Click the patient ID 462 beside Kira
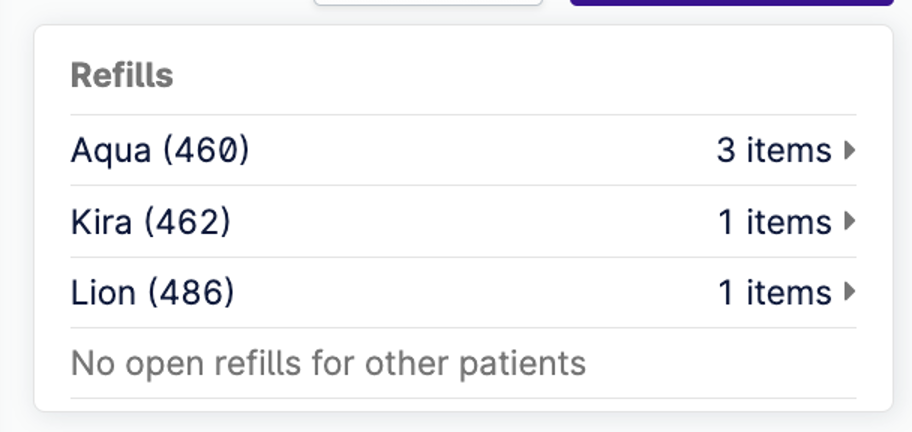Screen dimensions: 912x432 [187, 221]
